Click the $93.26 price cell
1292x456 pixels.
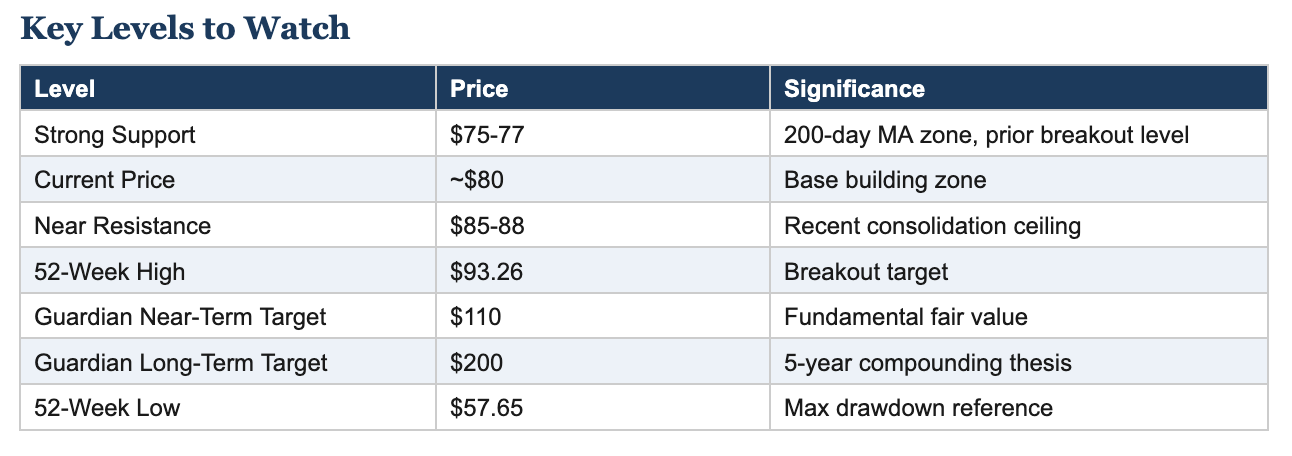pyautogui.click(x=486, y=272)
